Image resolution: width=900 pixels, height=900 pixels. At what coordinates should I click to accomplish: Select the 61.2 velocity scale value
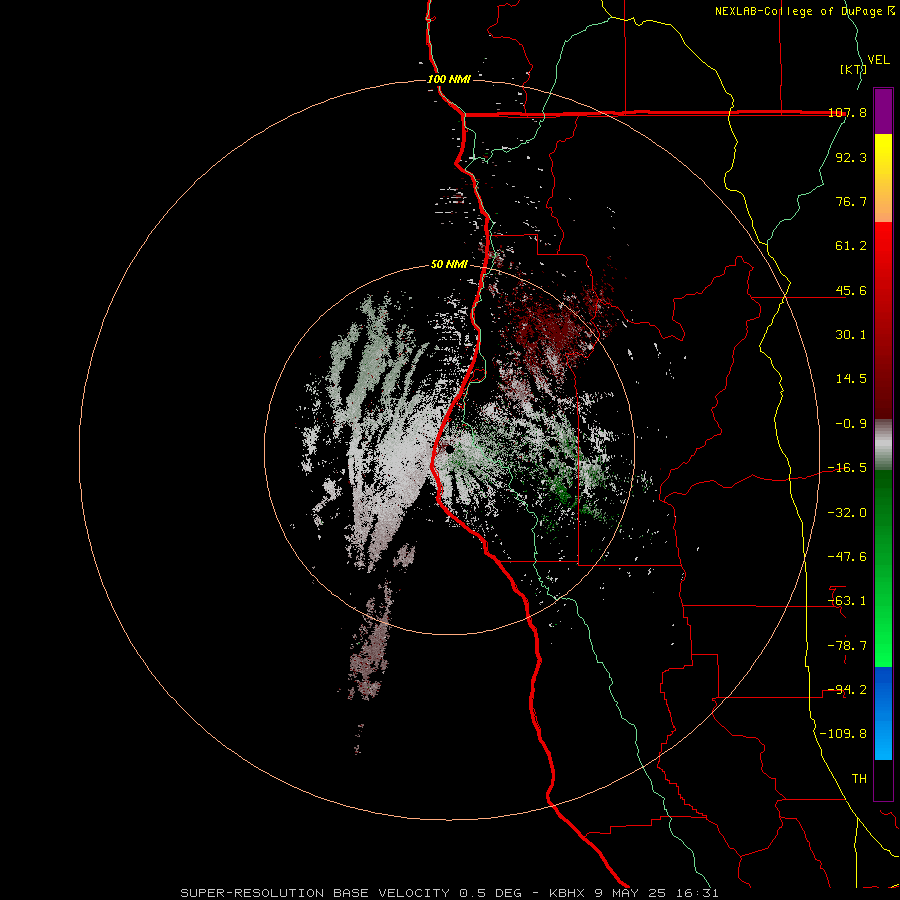851,246
